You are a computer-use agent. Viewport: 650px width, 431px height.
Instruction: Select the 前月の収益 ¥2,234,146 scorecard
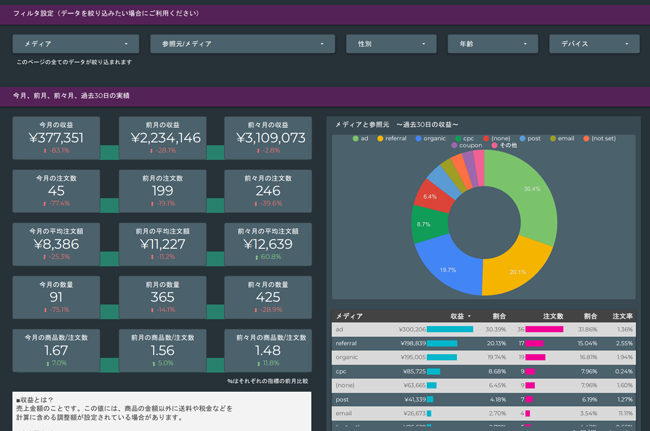162,138
